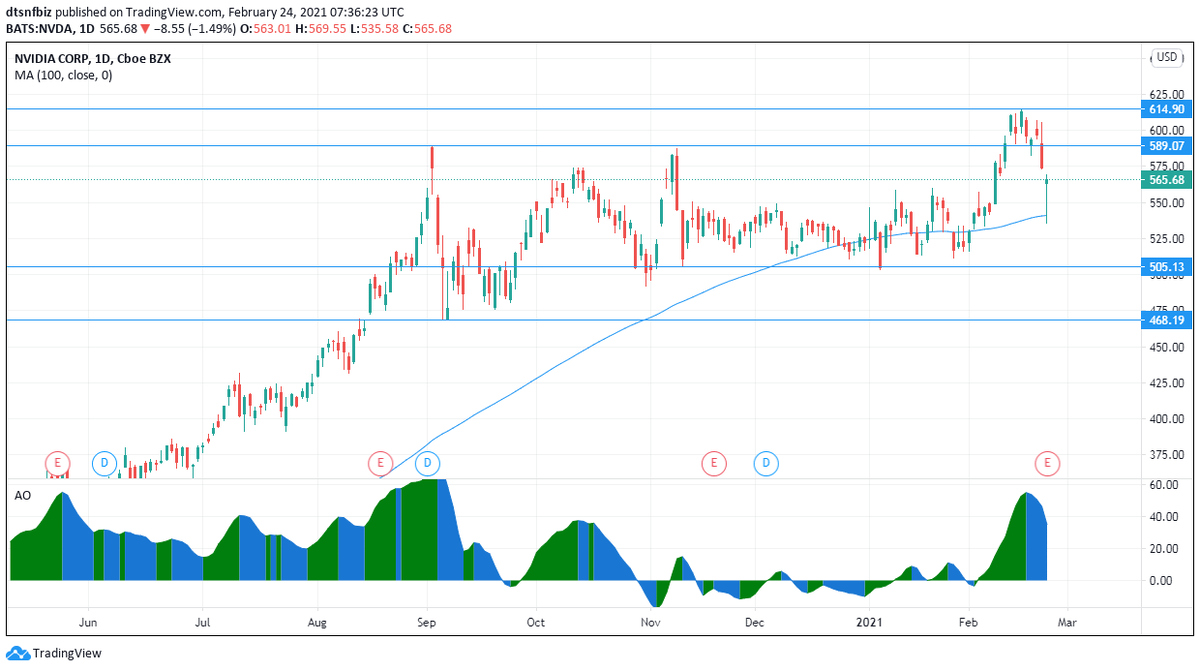Image resolution: width=1200 pixels, height=671 pixels.
Task: Click the '525.00' price axis label
Action: pyautogui.click(x=1166, y=239)
